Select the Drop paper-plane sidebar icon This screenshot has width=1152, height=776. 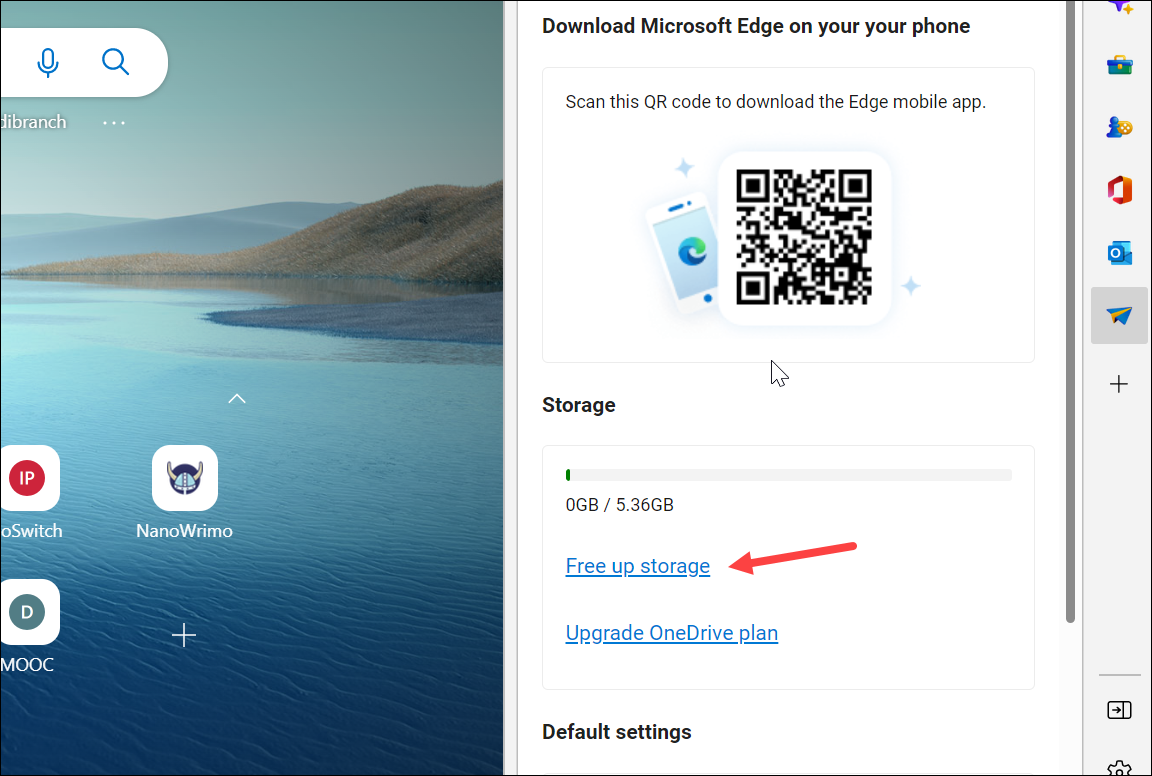pyautogui.click(x=1120, y=315)
